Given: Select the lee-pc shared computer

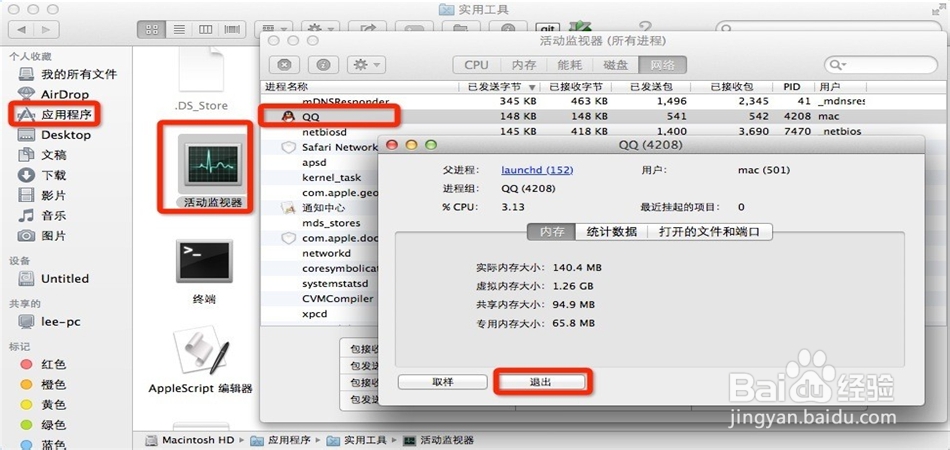Looking at the screenshot, I should [x=49, y=322].
